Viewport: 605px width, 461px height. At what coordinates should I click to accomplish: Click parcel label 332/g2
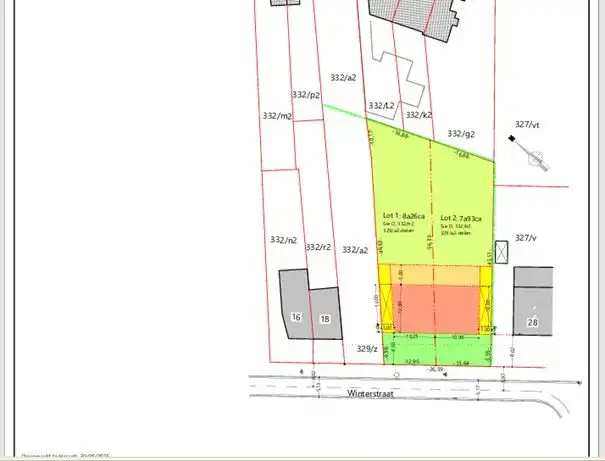click(x=461, y=133)
